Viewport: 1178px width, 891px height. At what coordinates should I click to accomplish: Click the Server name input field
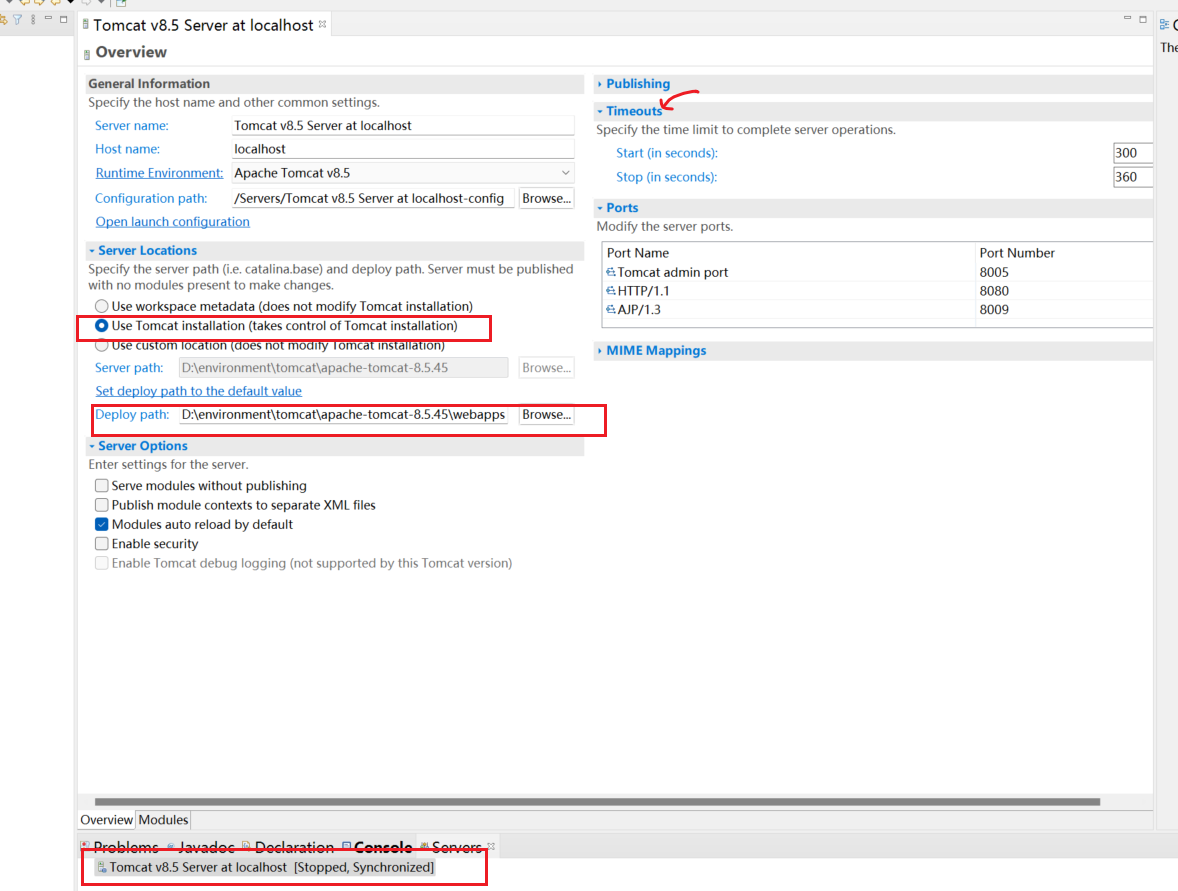point(403,125)
